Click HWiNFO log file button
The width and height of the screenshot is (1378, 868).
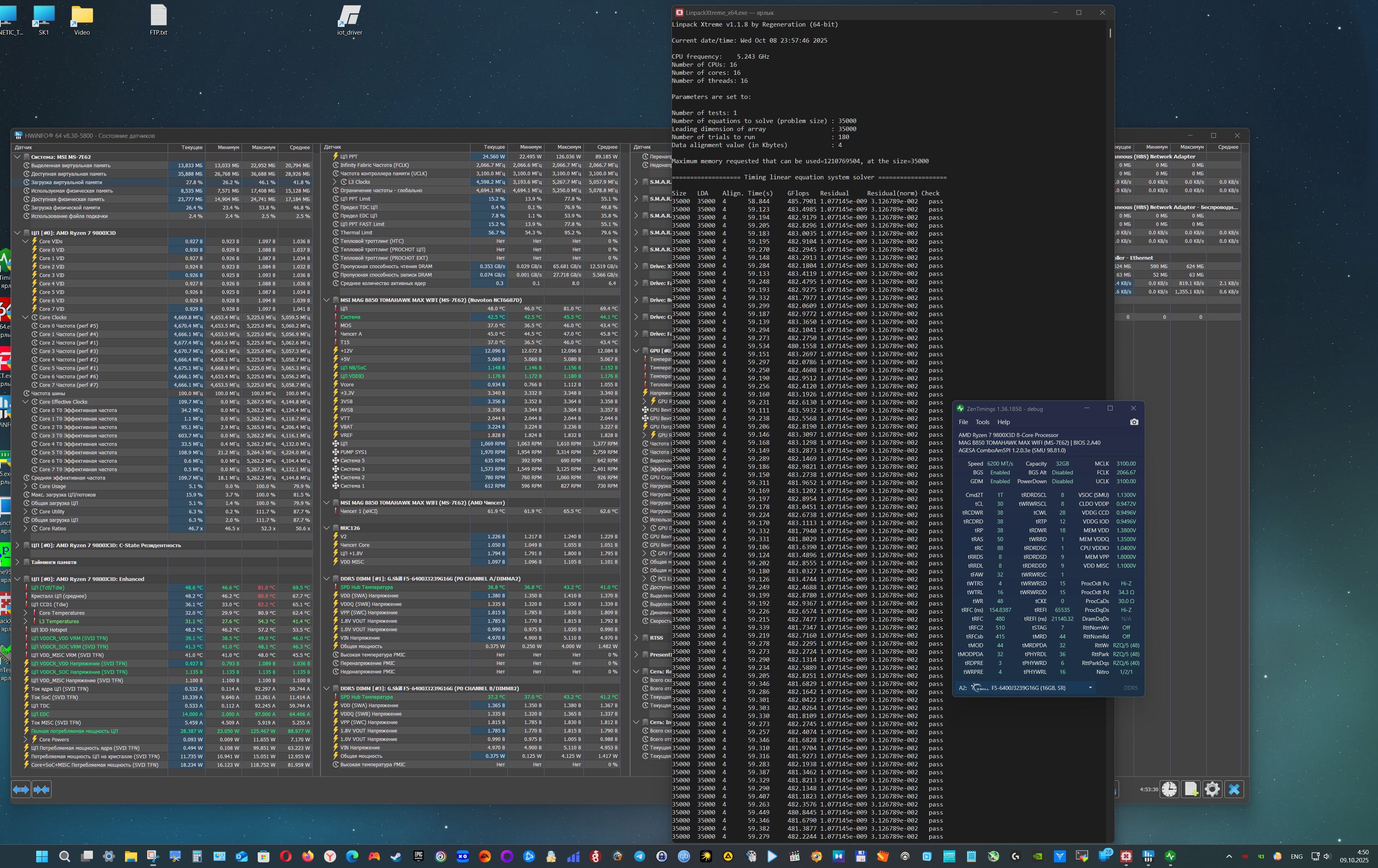(1191, 790)
